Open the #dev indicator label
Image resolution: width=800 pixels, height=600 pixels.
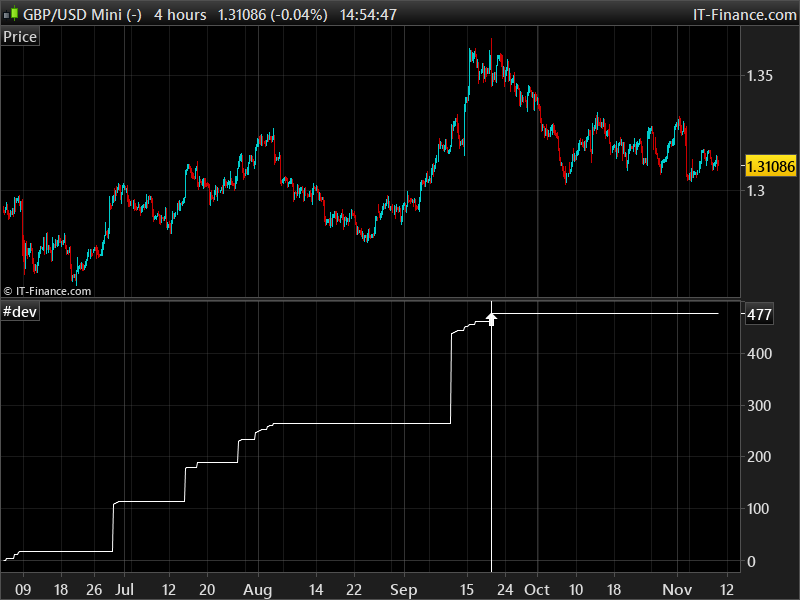tap(20, 312)
